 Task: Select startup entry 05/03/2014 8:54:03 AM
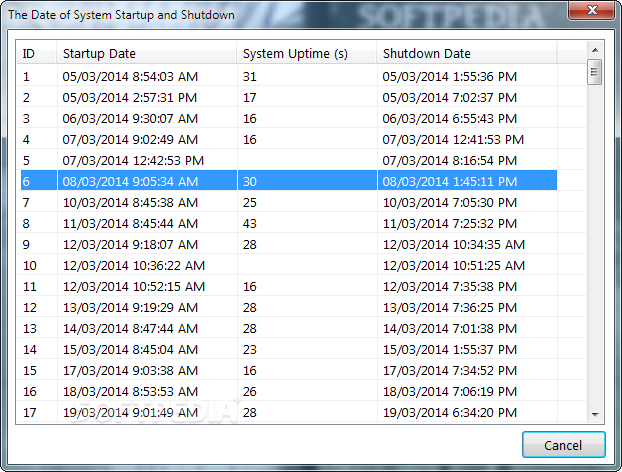pos(130,77)
